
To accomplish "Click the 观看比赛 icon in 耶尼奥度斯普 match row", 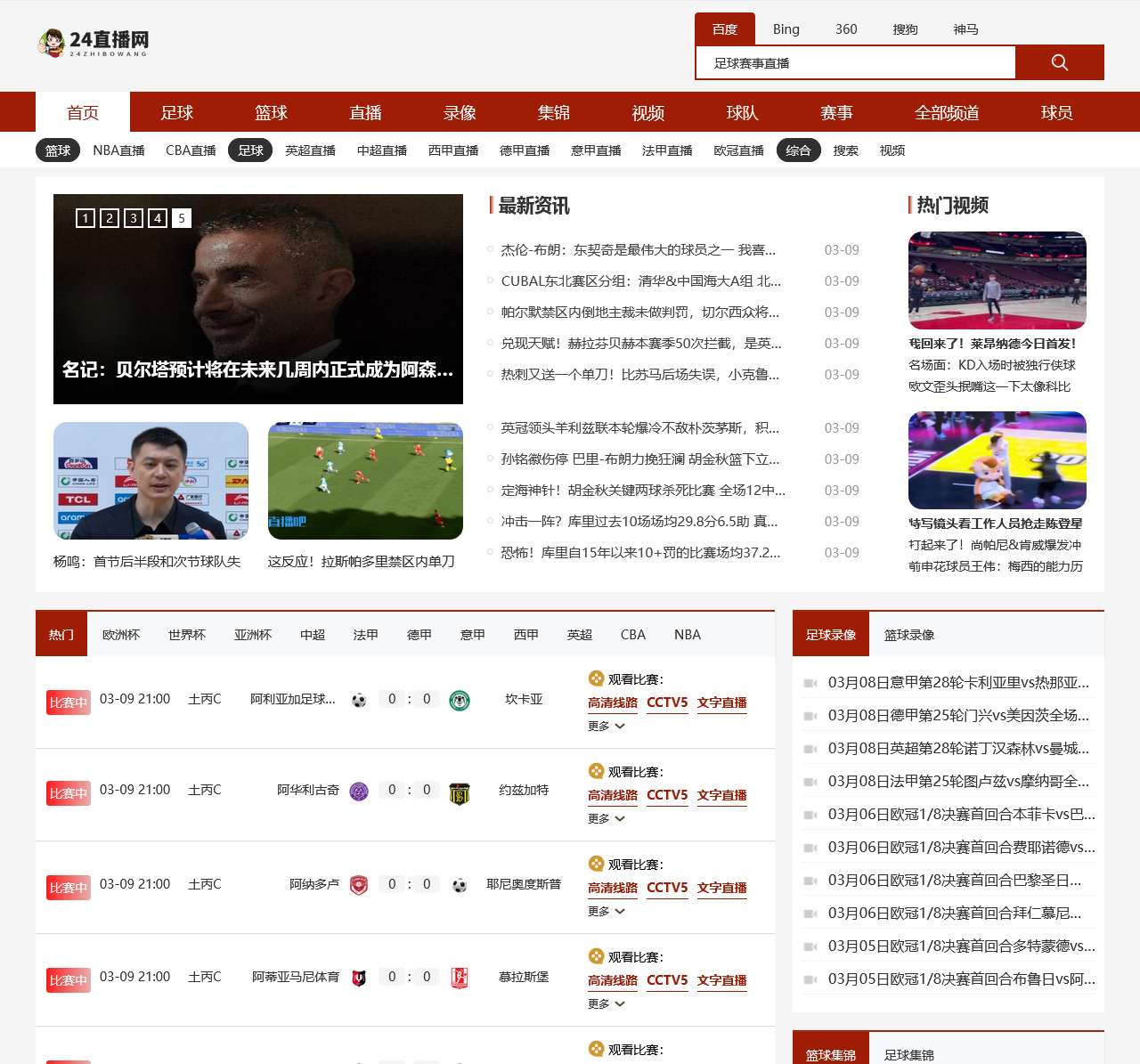I will click(596, 864).
